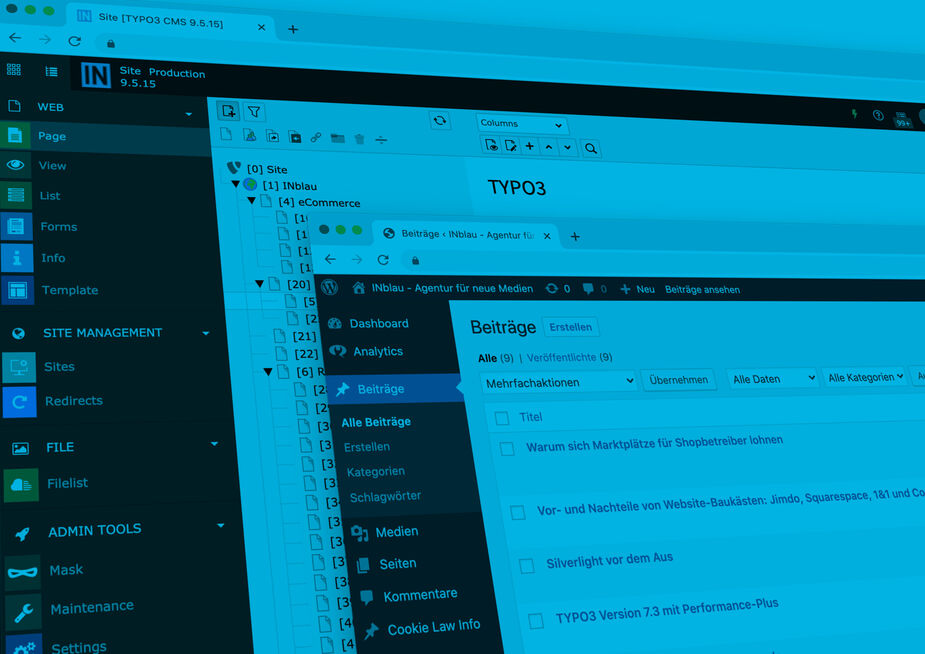Toggle the TYPO3 module menu list icon
Image resolution: width=925 pixels, height=654 pixels.
(x=51, y=71)
